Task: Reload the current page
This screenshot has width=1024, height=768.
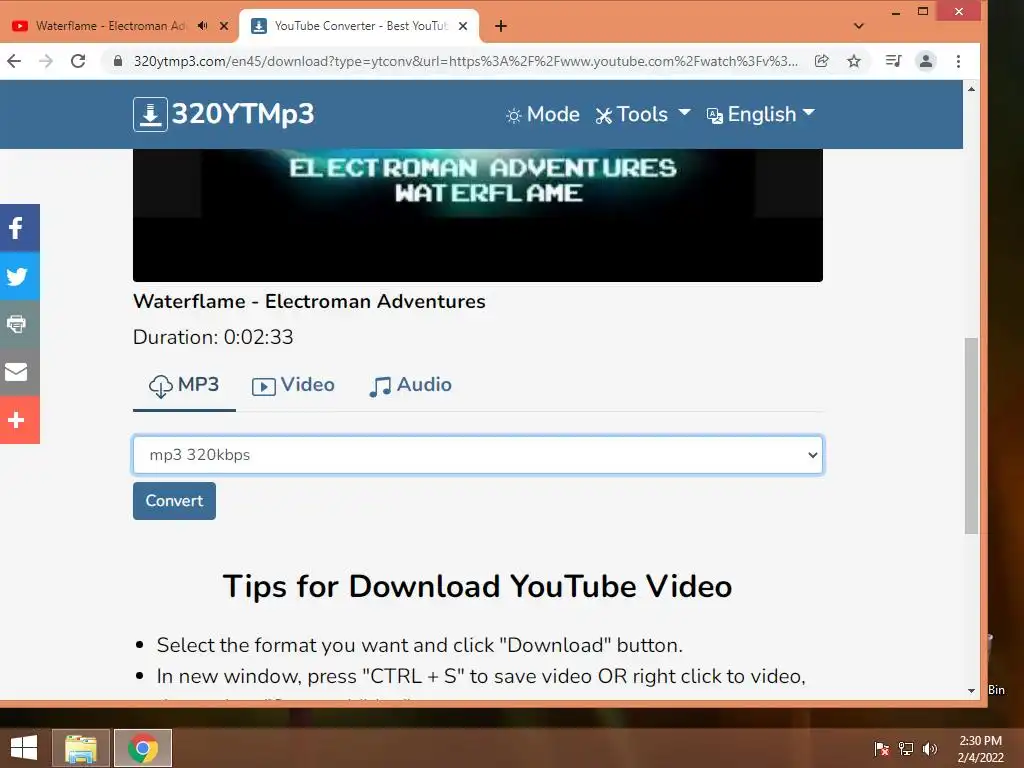Action: [78, 61]
